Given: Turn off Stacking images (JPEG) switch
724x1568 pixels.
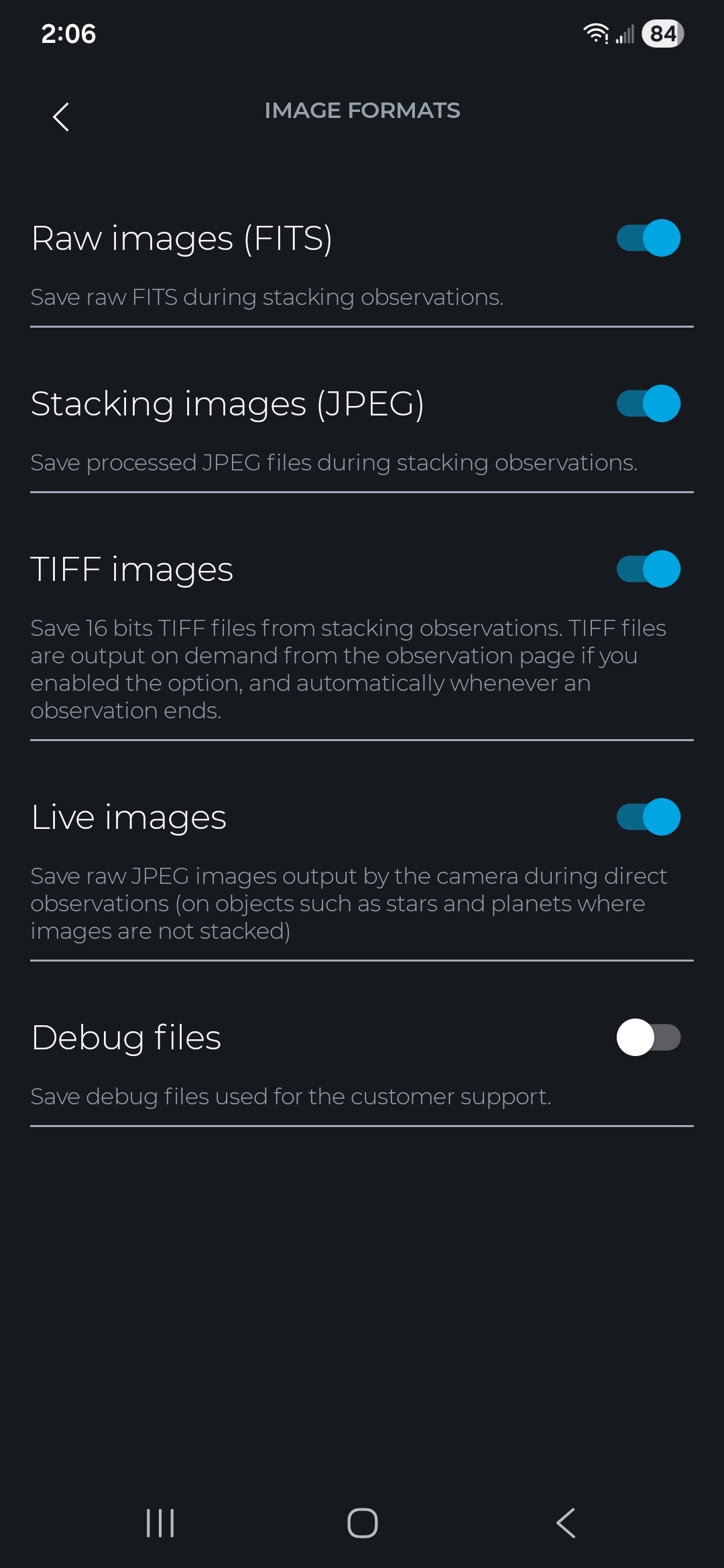Looking at the screenshot, I should (x=648, y=403).
